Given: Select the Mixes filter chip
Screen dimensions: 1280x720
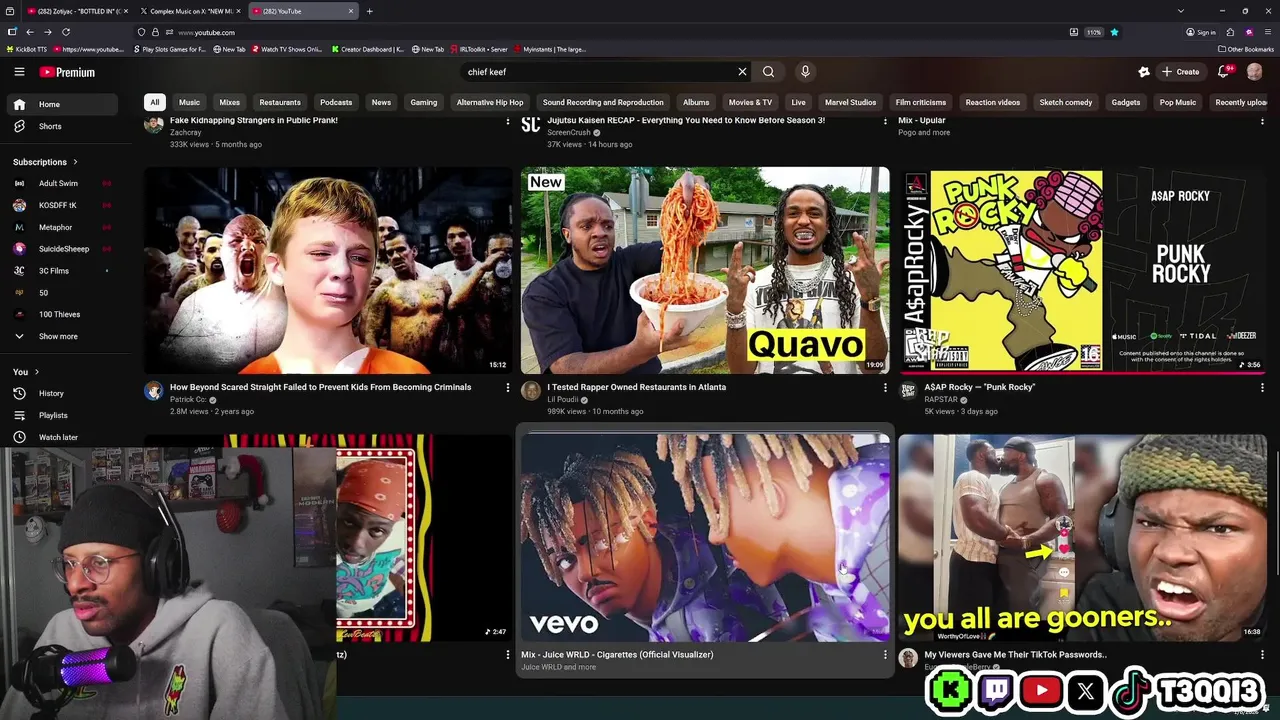Looking at the screenshot, I should 229,102.
